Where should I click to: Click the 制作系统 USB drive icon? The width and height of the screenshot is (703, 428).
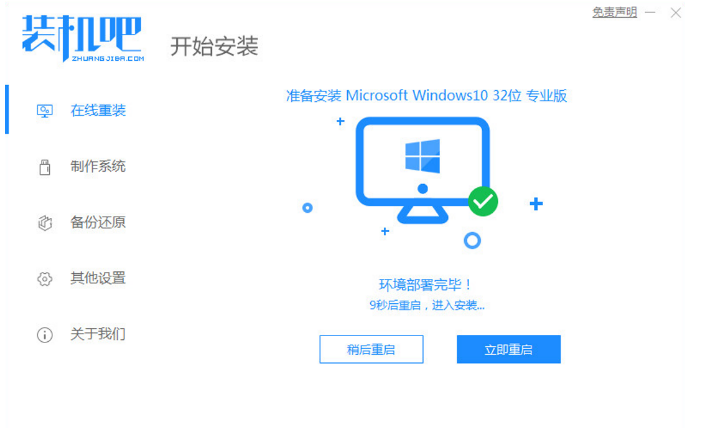coord(45,167)
